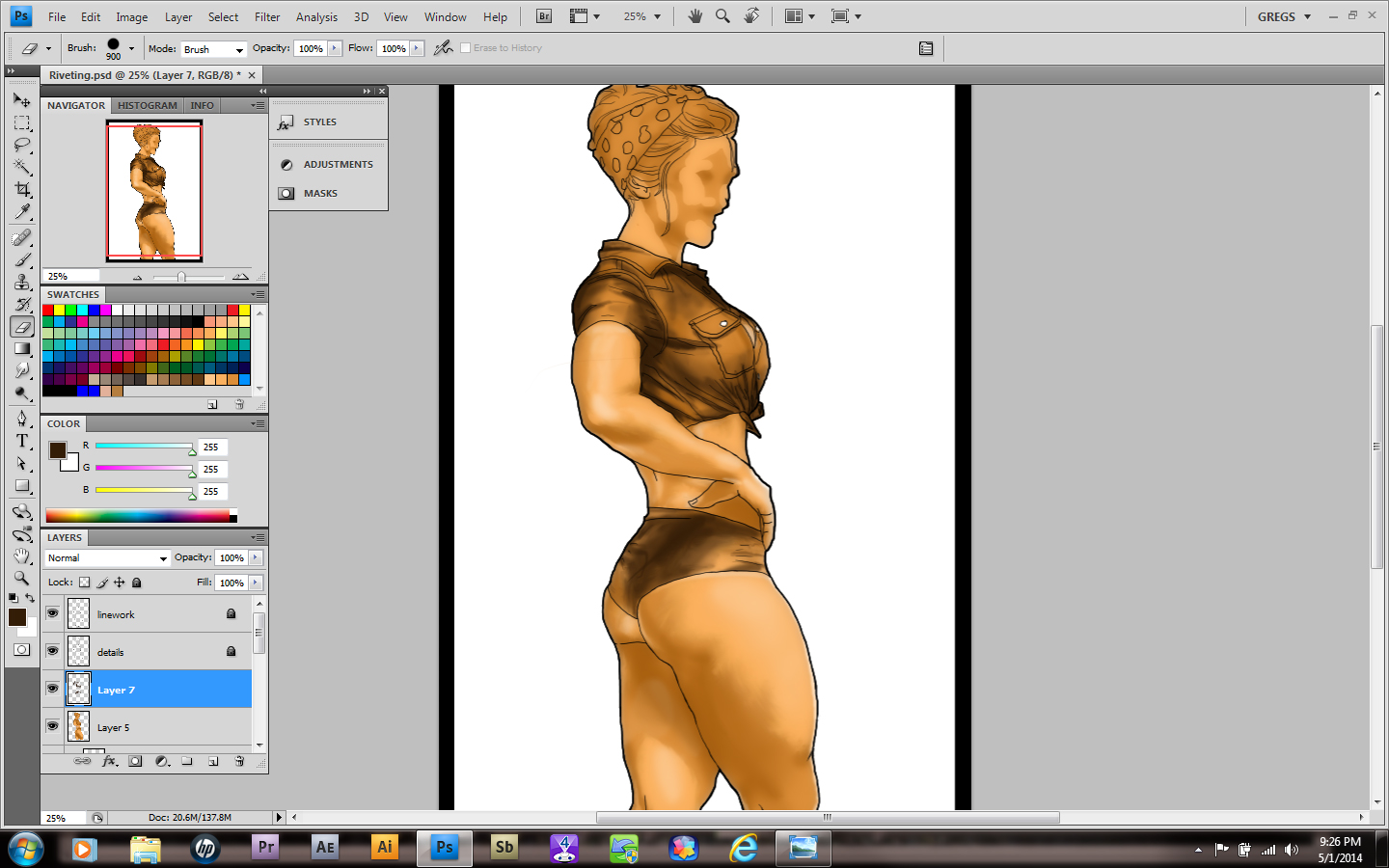1389x868 pixels.
Task: Create a new group in Layers panel
Action: [x=187, y=761]
